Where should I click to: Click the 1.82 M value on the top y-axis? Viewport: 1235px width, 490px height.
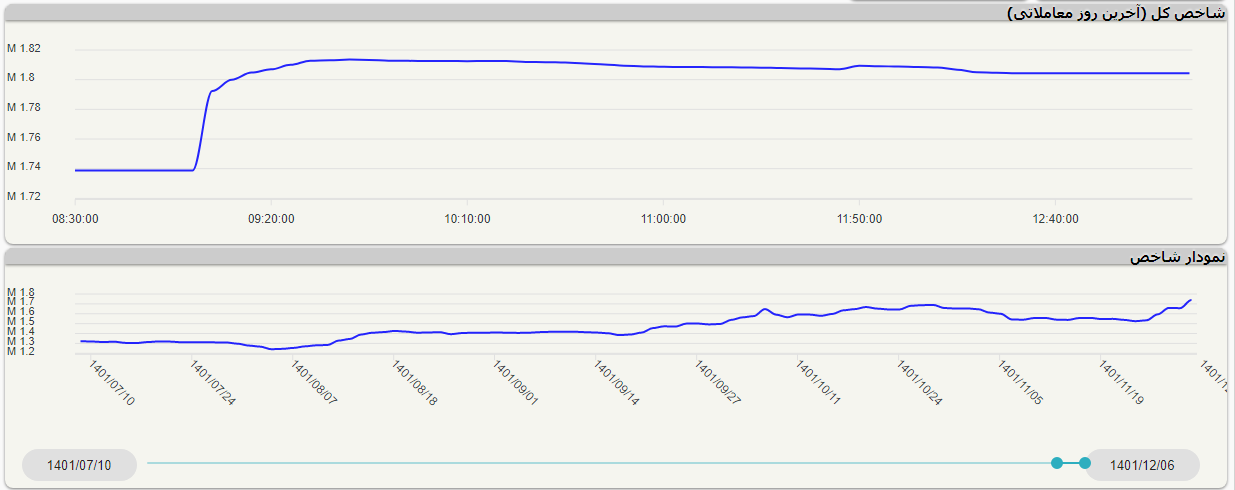point(23,48)
